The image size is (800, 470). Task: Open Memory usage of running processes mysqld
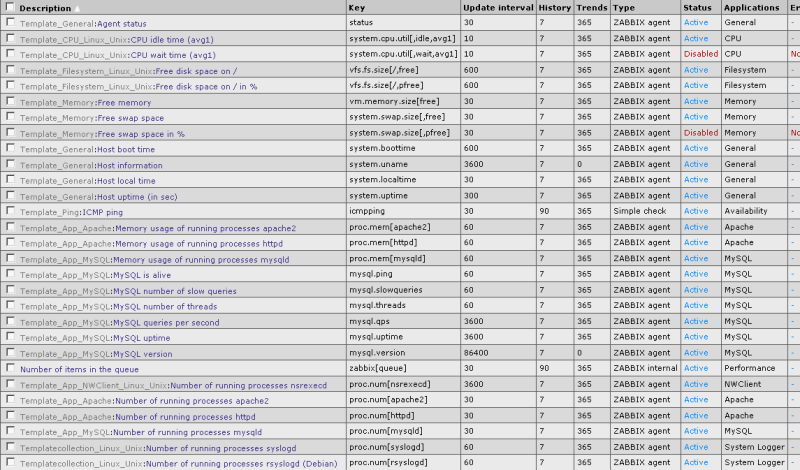click(x=201, y=259)
